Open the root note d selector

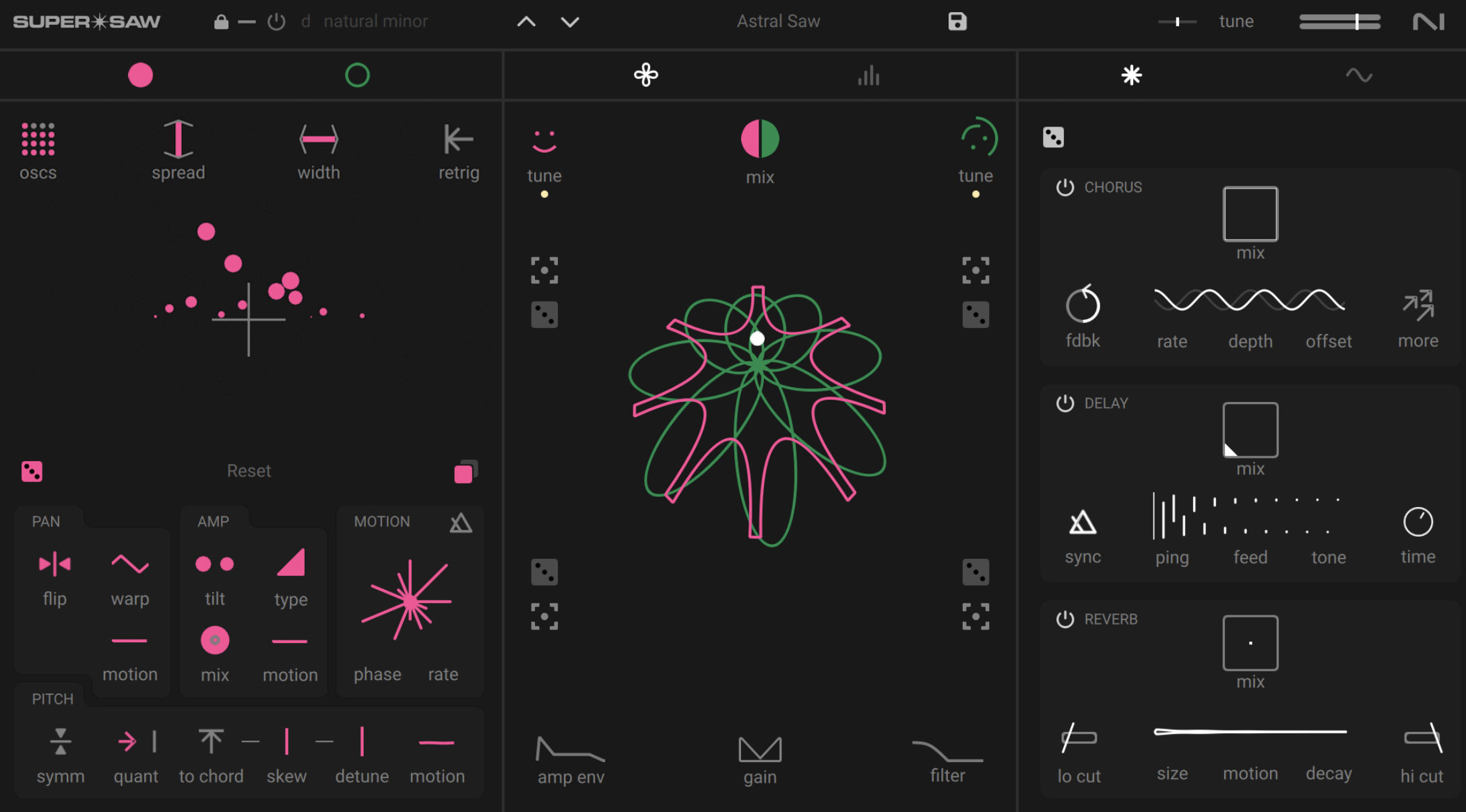(306, 22)
